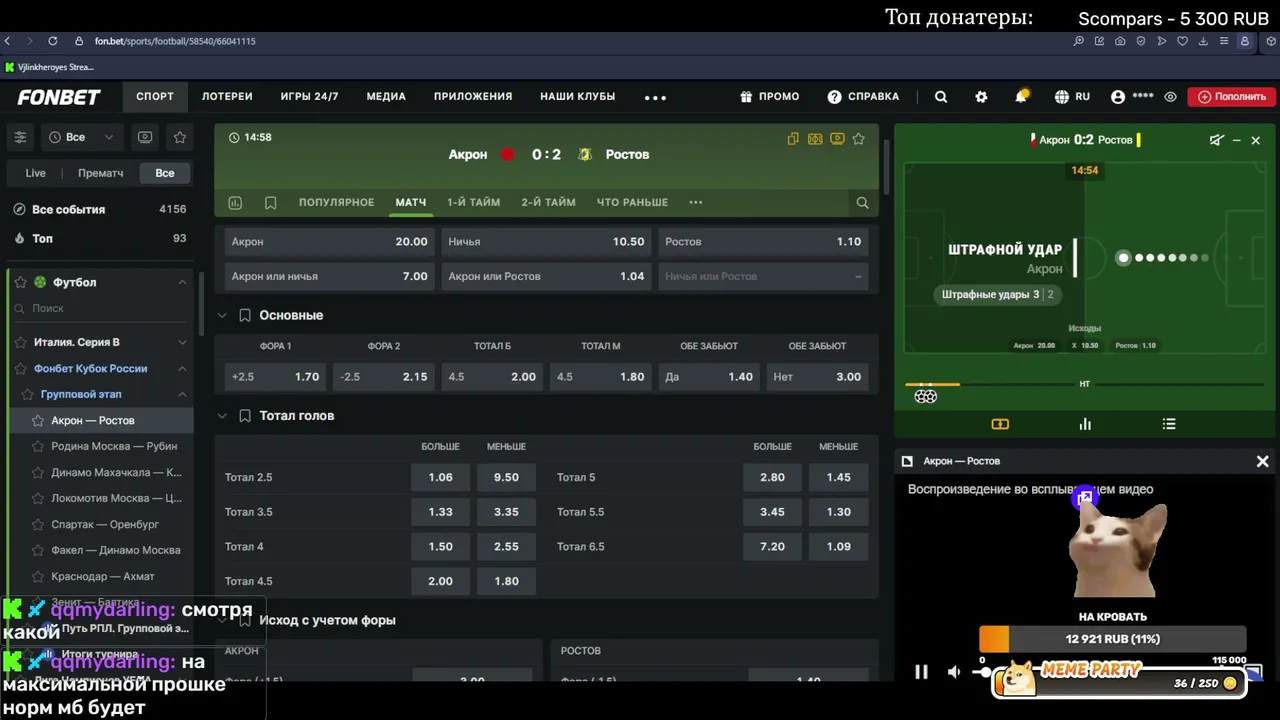Pause the video broadcast
The image size is (1280, 720).
[x=921, y=672]
